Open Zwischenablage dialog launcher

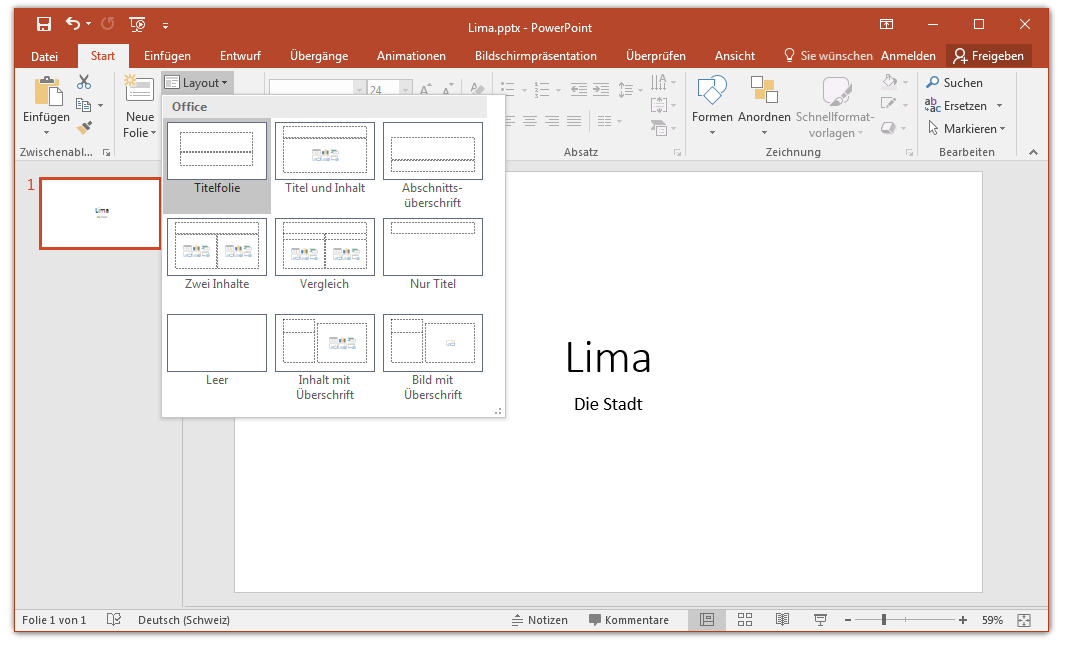tap(106, 153)
